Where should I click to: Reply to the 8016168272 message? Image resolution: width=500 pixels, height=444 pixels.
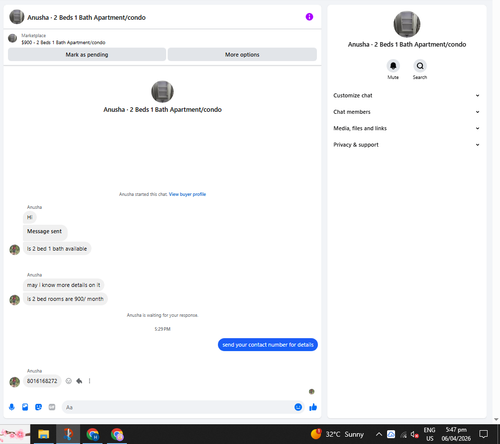click(x=79, y=381)
